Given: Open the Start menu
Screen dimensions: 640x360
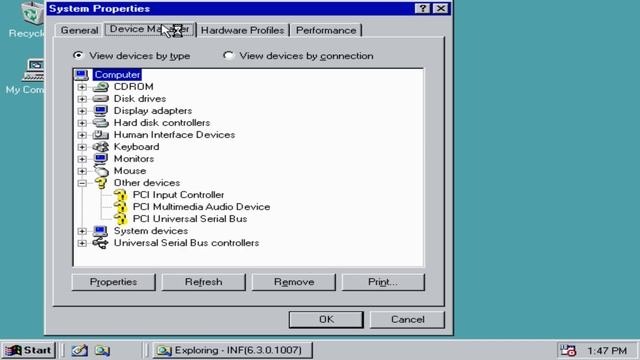Looking at the screenshot, I should 28,350.
